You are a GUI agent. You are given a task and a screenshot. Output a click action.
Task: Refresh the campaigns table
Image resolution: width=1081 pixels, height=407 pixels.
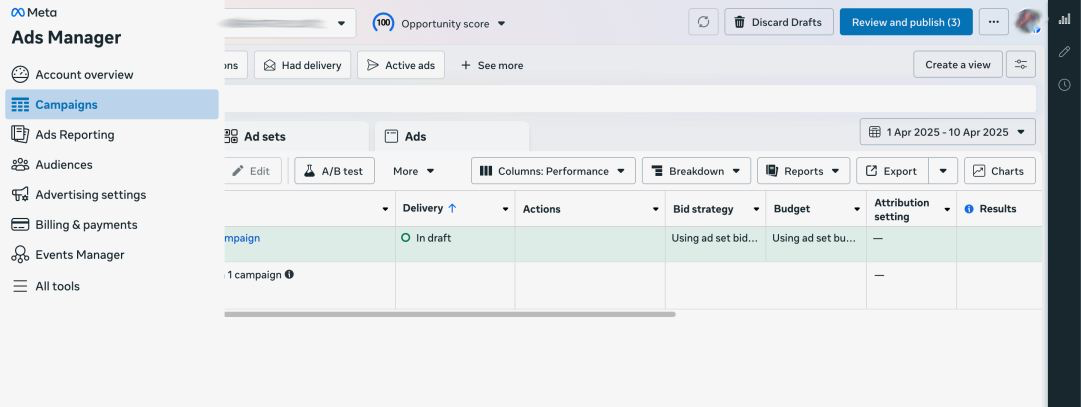[x=703, y=22]
